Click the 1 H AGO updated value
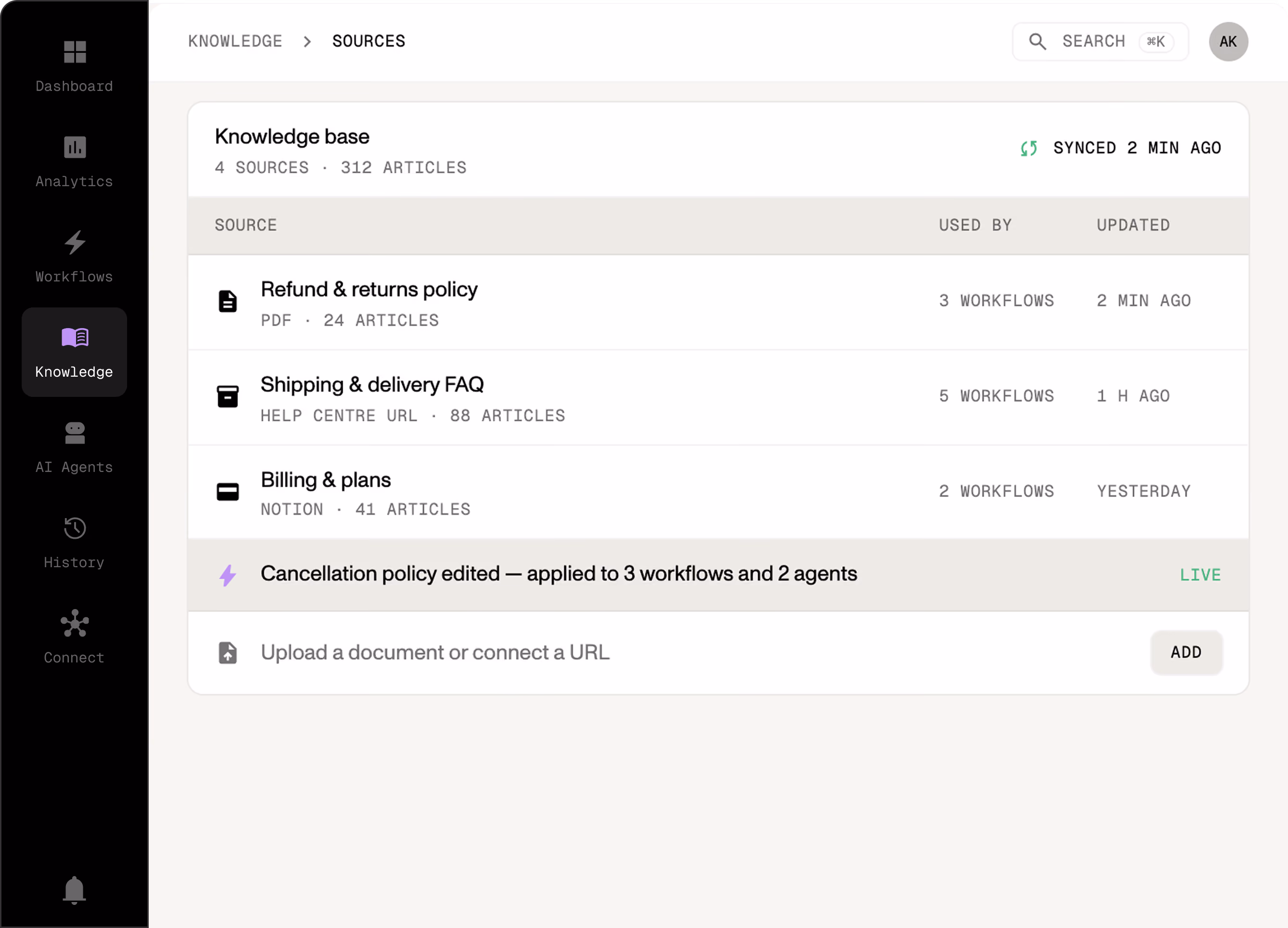Image resolution: width=1288 pixels, height=928 pixels. (x=1133, y=396)
